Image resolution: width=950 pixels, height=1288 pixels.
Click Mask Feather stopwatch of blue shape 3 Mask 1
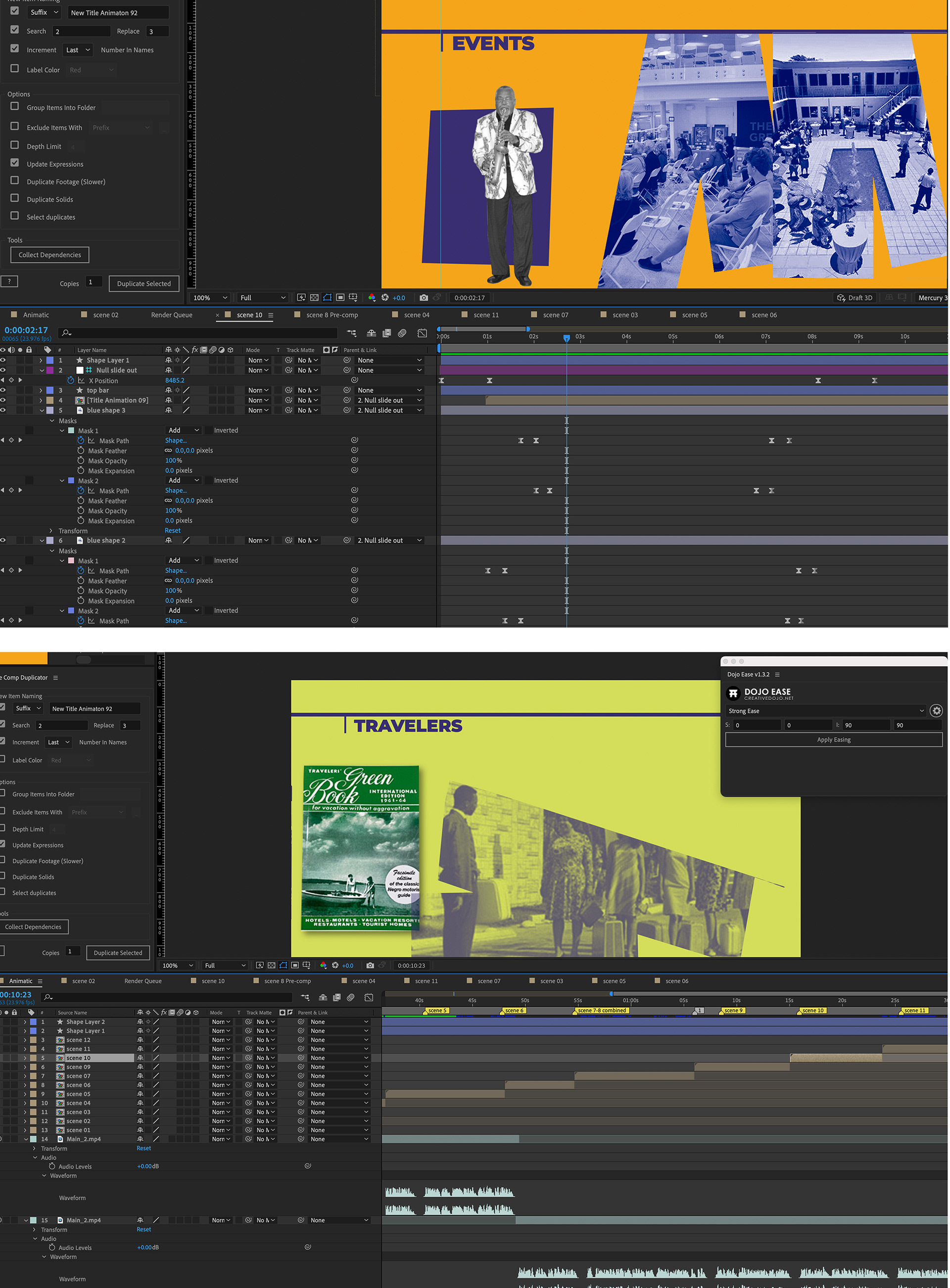[81, 451]
